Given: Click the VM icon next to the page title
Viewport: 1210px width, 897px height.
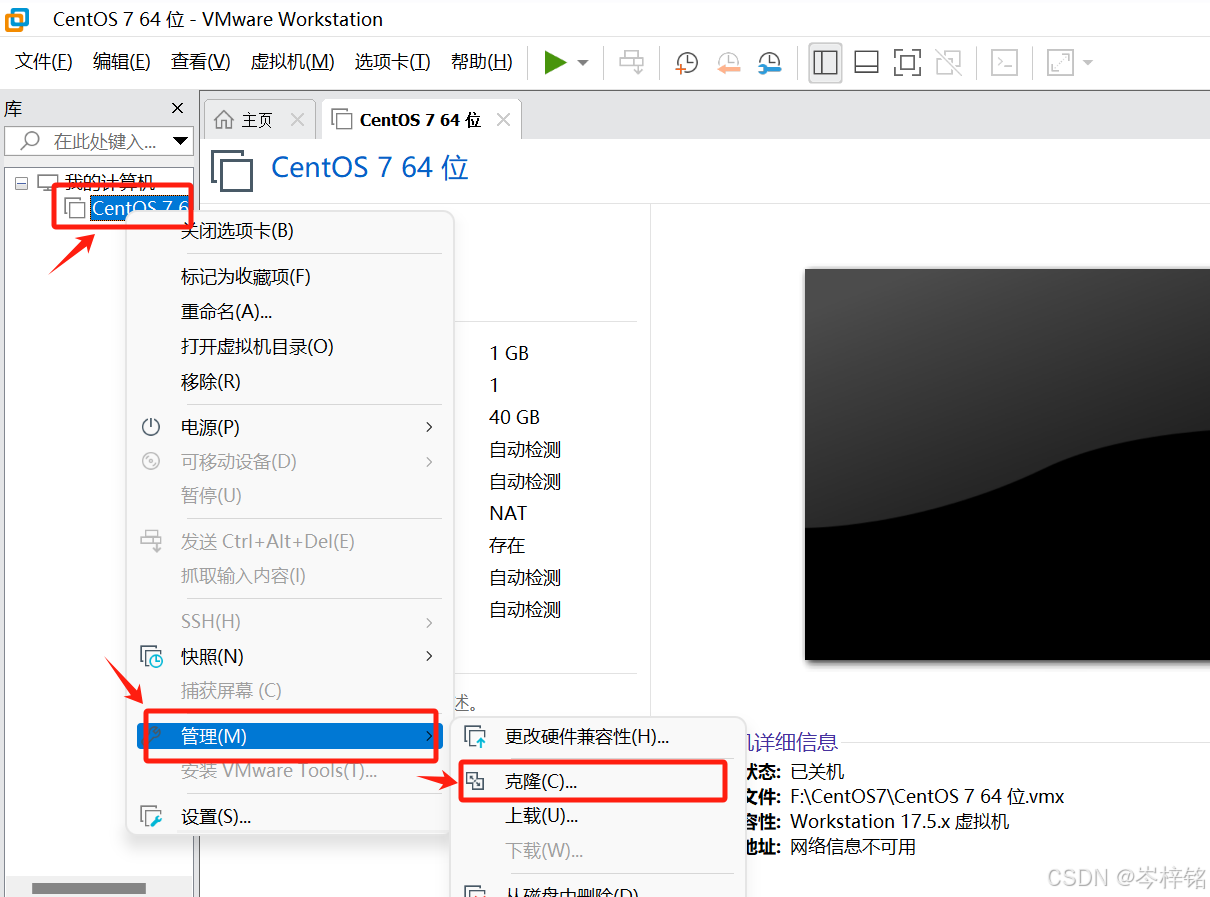Looking at the screenshot, I should pyautogui.click(x=232, y=170).
